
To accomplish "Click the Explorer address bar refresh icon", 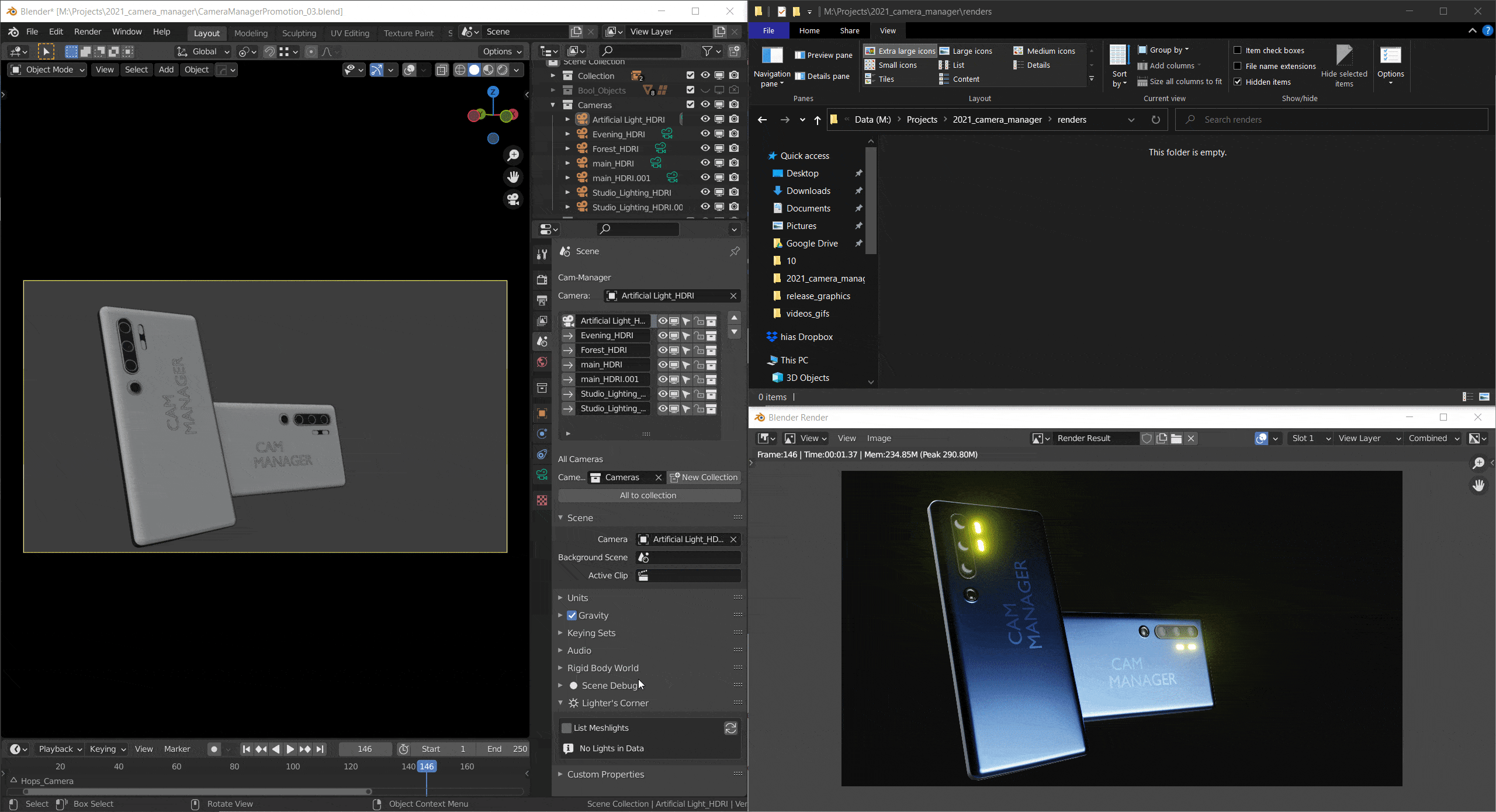I will coord(1155,120).
